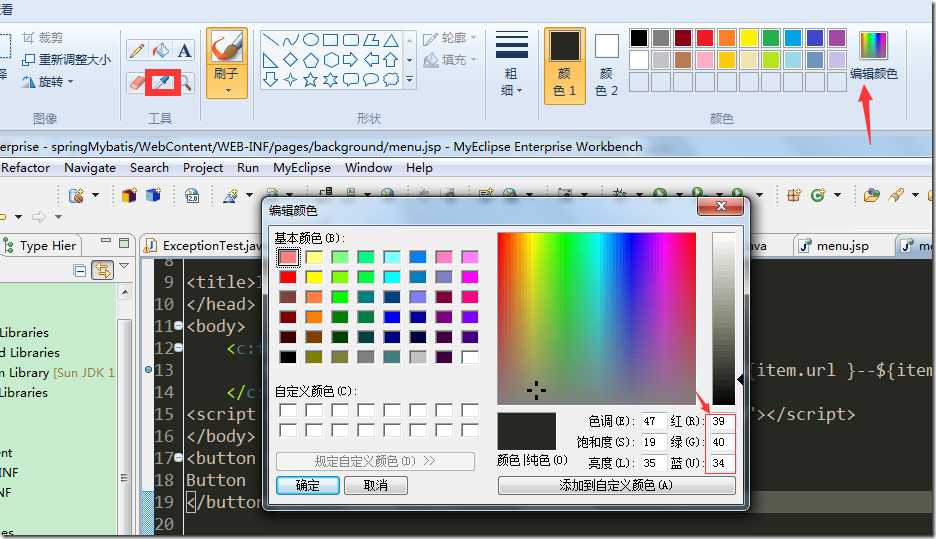Select the Fill bucket tool
936x539 pixels.
[161, 51]
